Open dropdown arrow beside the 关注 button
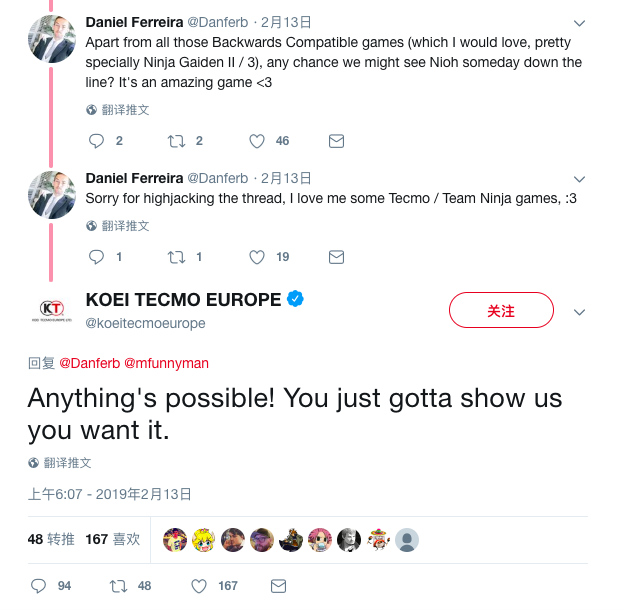The width and height of the screenshot is (624, 610). [x=579, y=312]
